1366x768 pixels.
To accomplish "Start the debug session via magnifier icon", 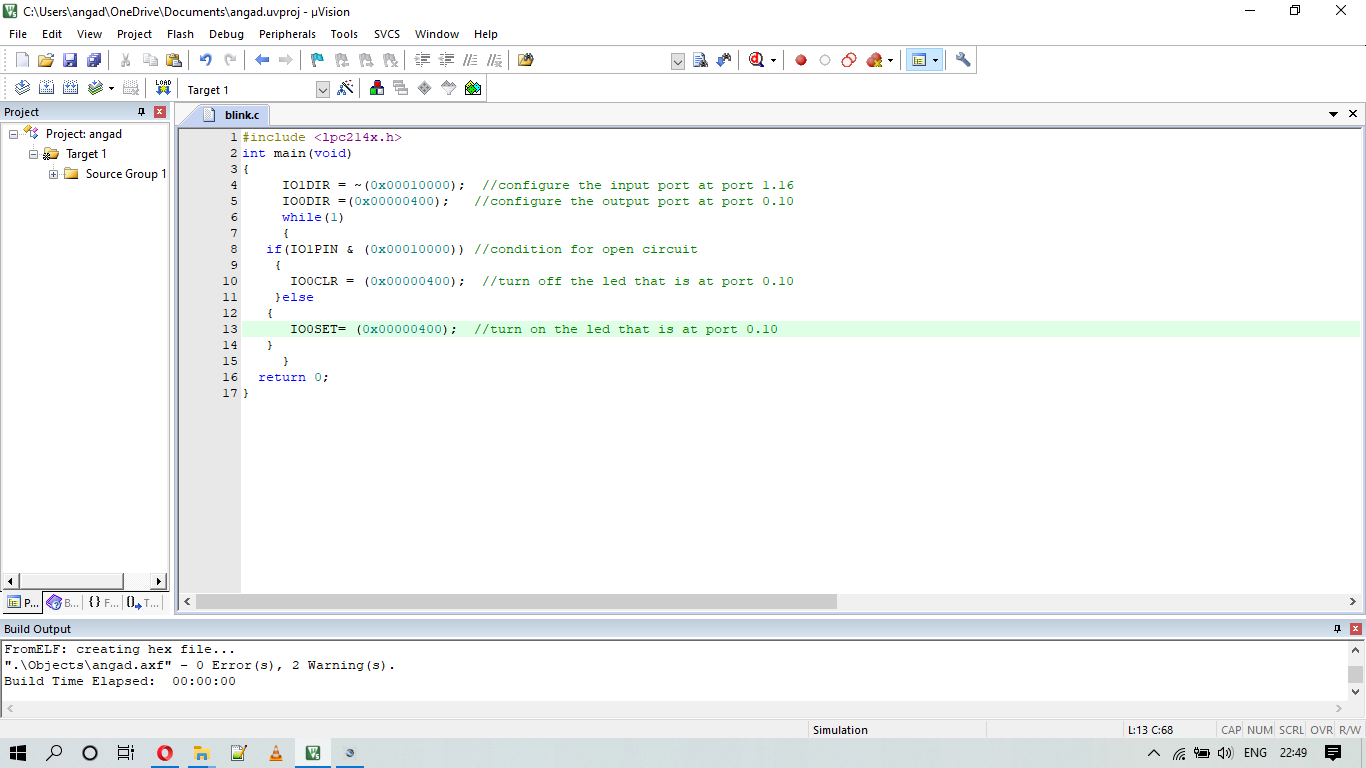I will 757,60.
